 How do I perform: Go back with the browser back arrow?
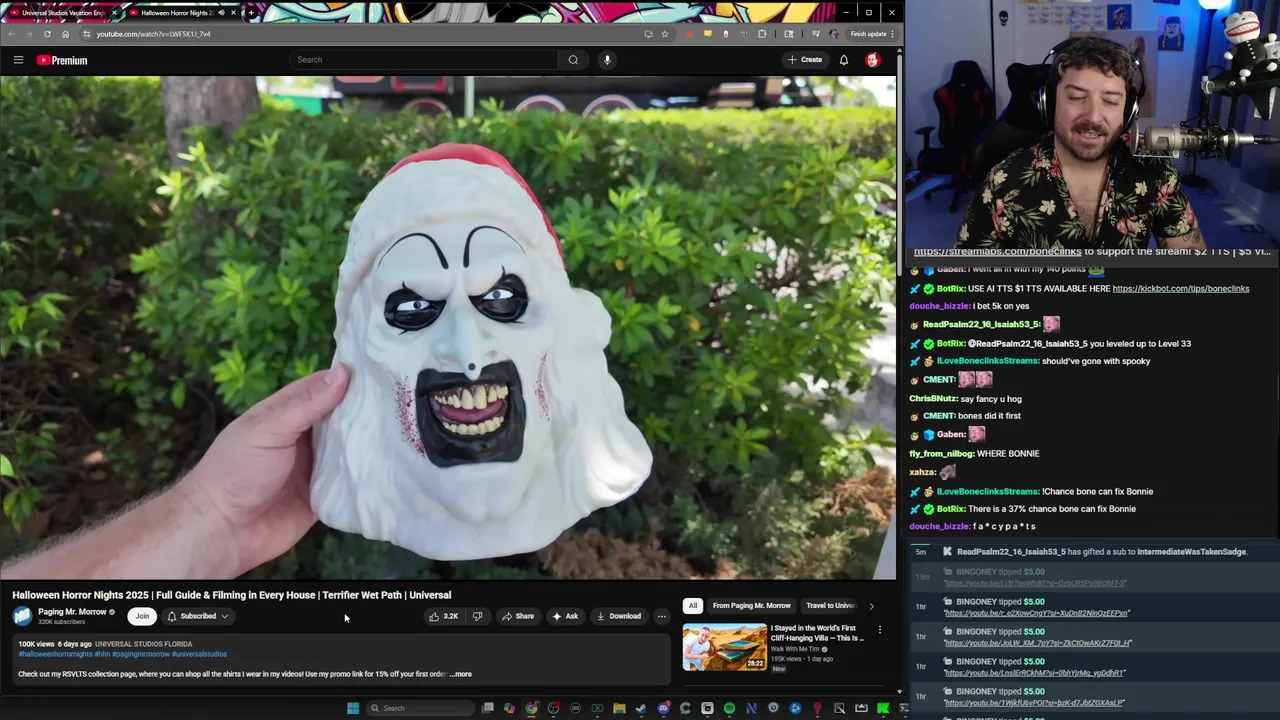[11, 34]
